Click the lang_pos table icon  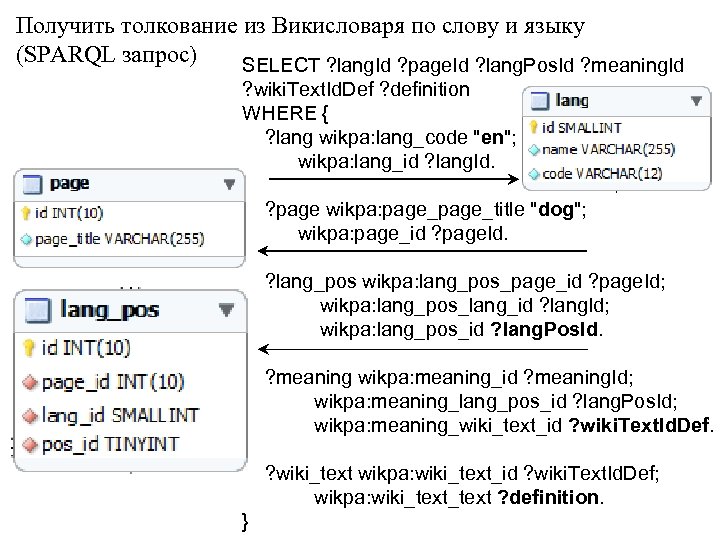point(37,310)
